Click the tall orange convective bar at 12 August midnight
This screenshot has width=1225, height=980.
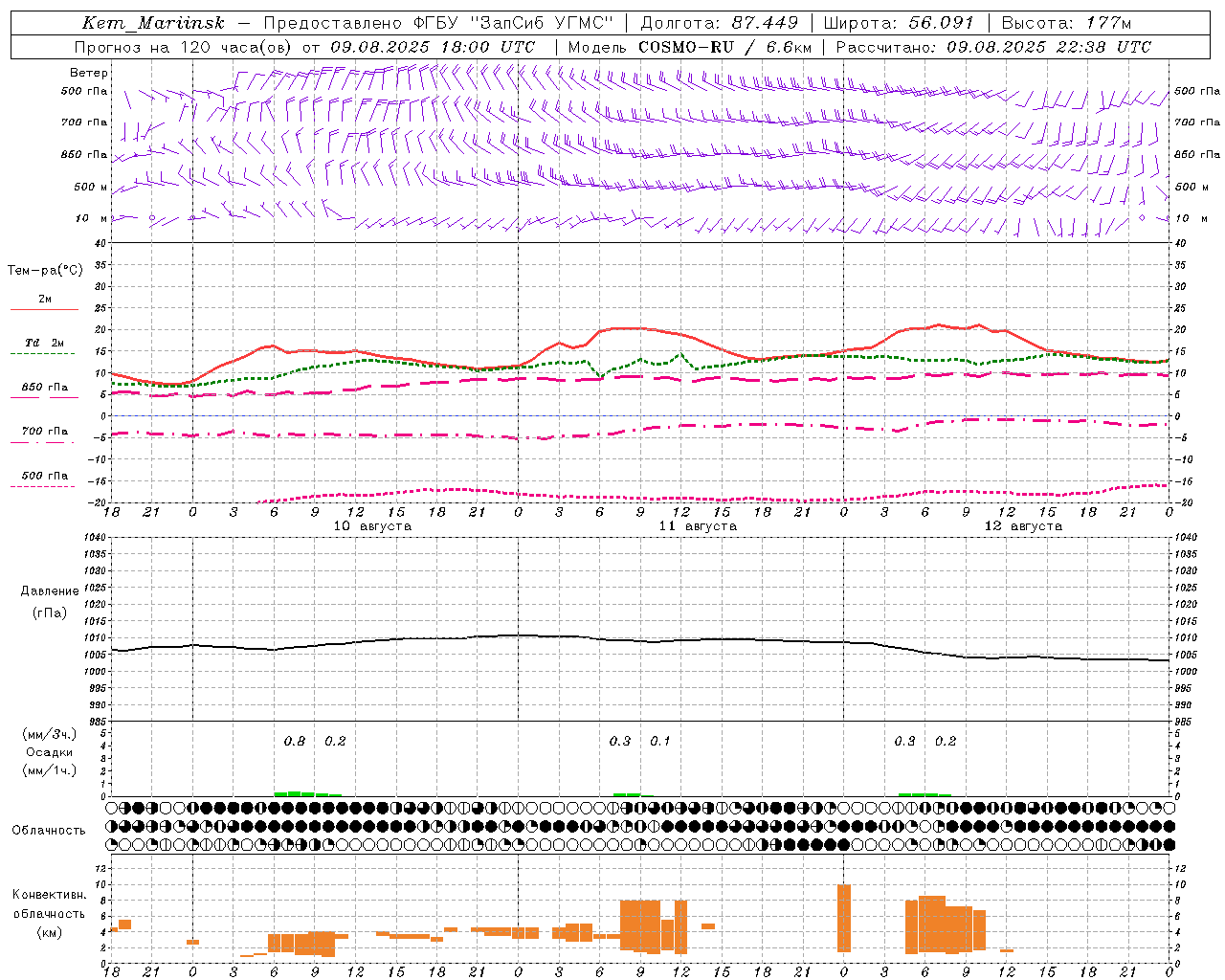pyautogui.click(x=844, y=918)
